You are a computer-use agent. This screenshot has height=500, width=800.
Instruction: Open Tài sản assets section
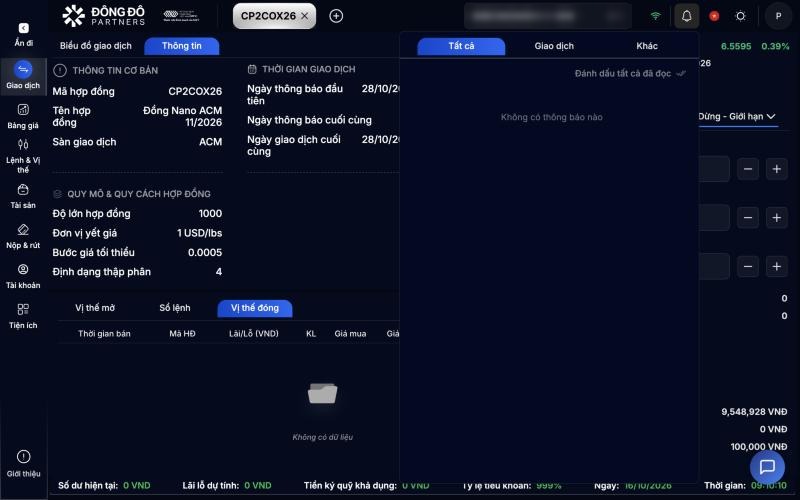23,196
